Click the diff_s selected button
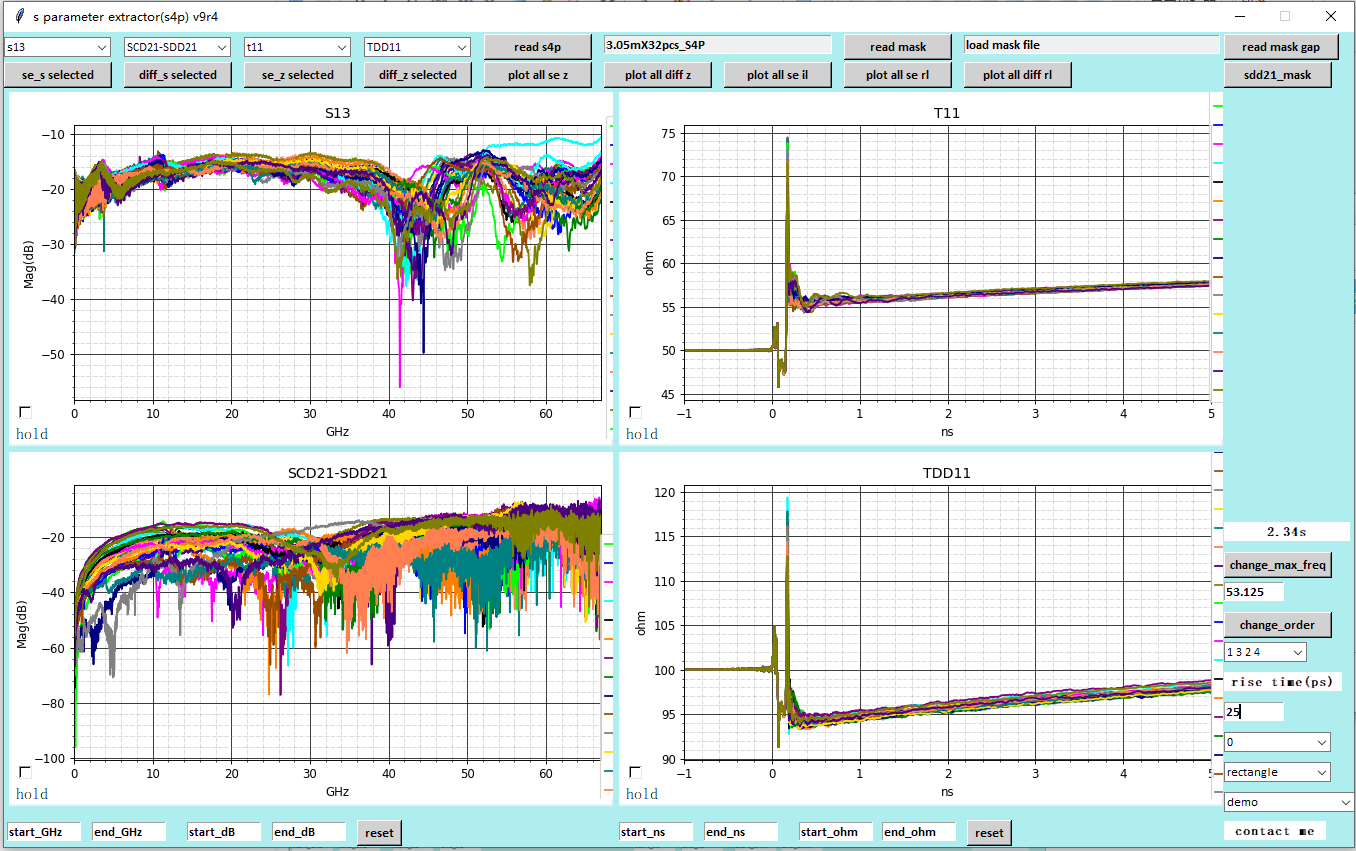Viewport: 1356px width, 851px height. tap(177, 75)
